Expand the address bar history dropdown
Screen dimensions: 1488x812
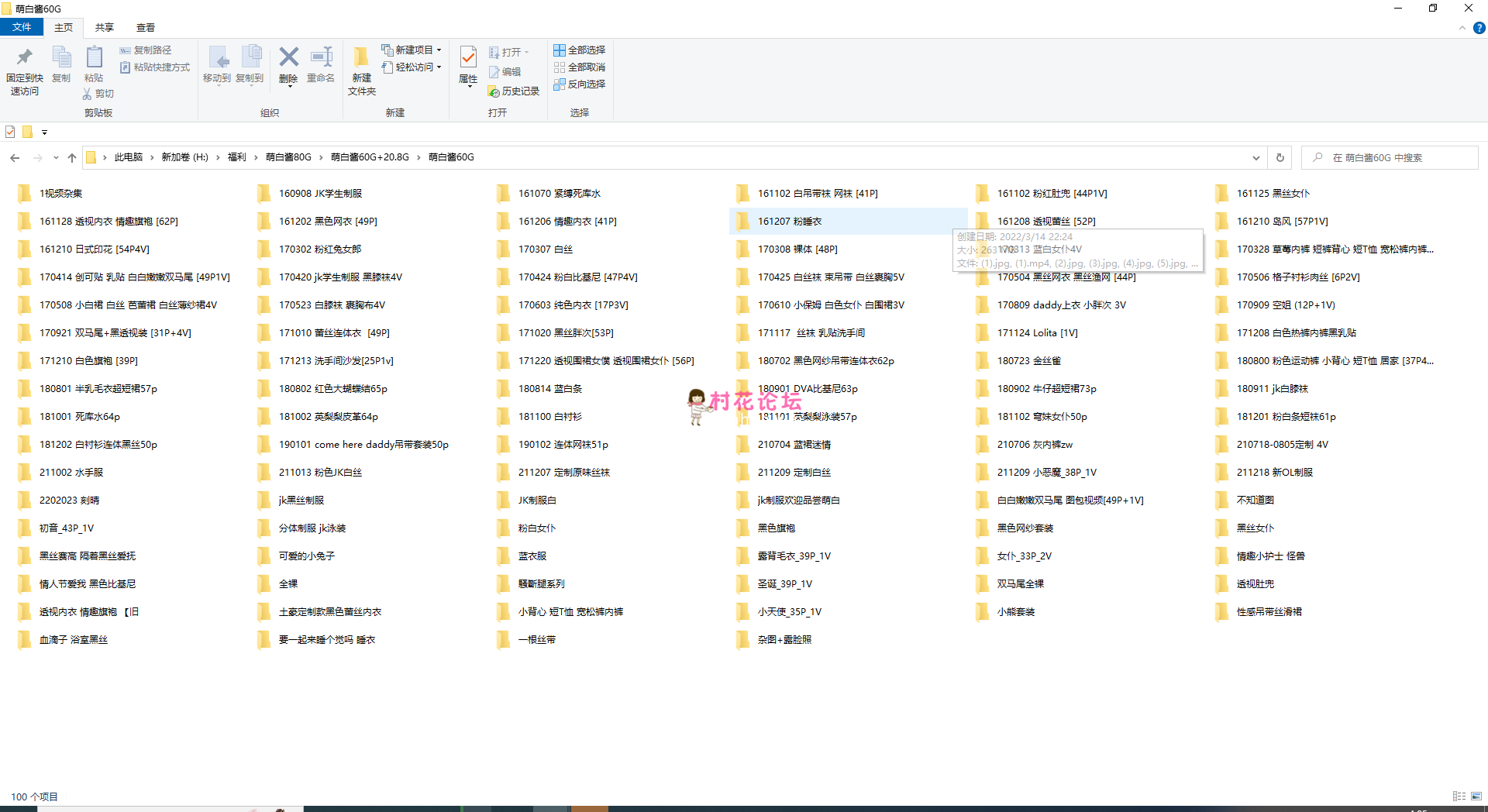(x=1255, y=157)
